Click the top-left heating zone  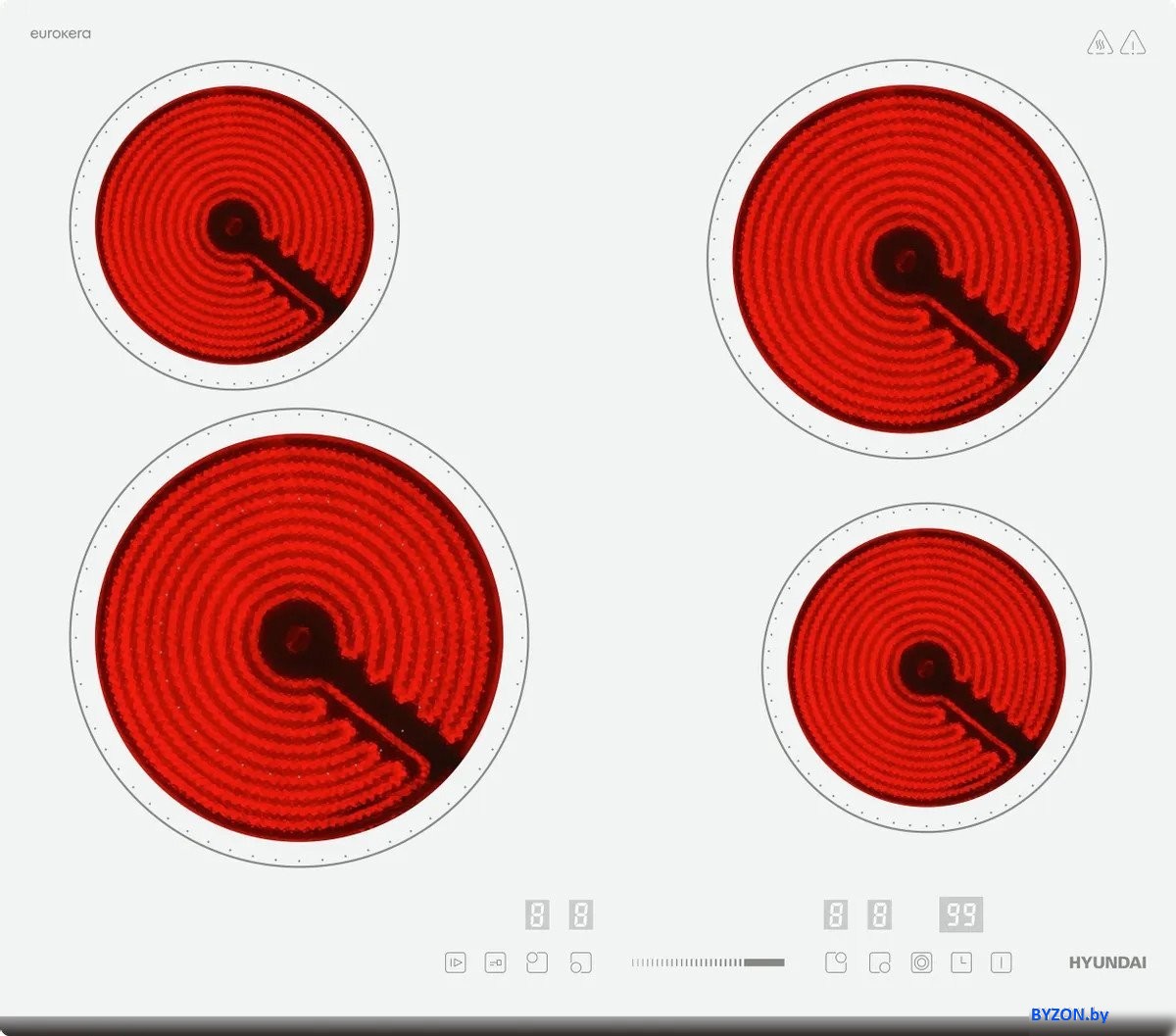click(x=234, y=224)
